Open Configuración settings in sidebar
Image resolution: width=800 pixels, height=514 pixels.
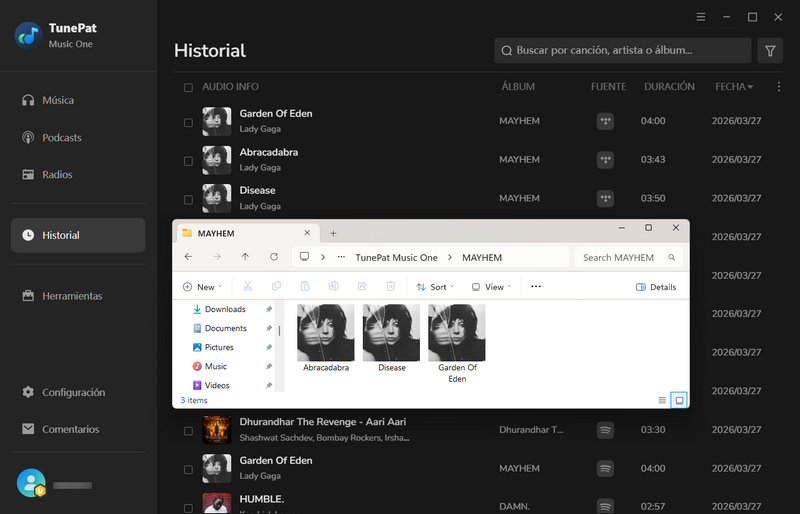(x=63, y=392)
